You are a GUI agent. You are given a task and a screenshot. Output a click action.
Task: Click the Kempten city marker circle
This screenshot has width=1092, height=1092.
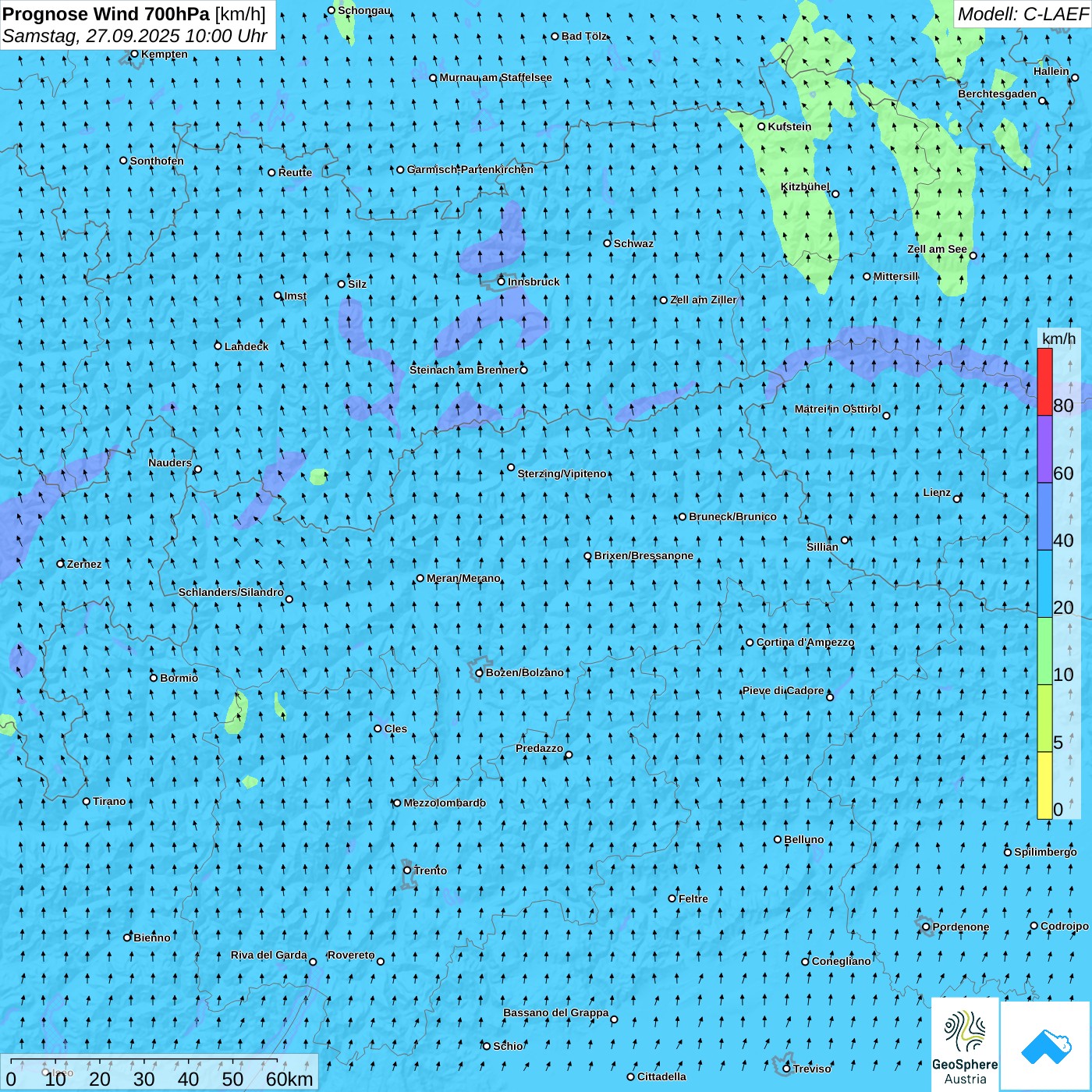coord(134,54)
